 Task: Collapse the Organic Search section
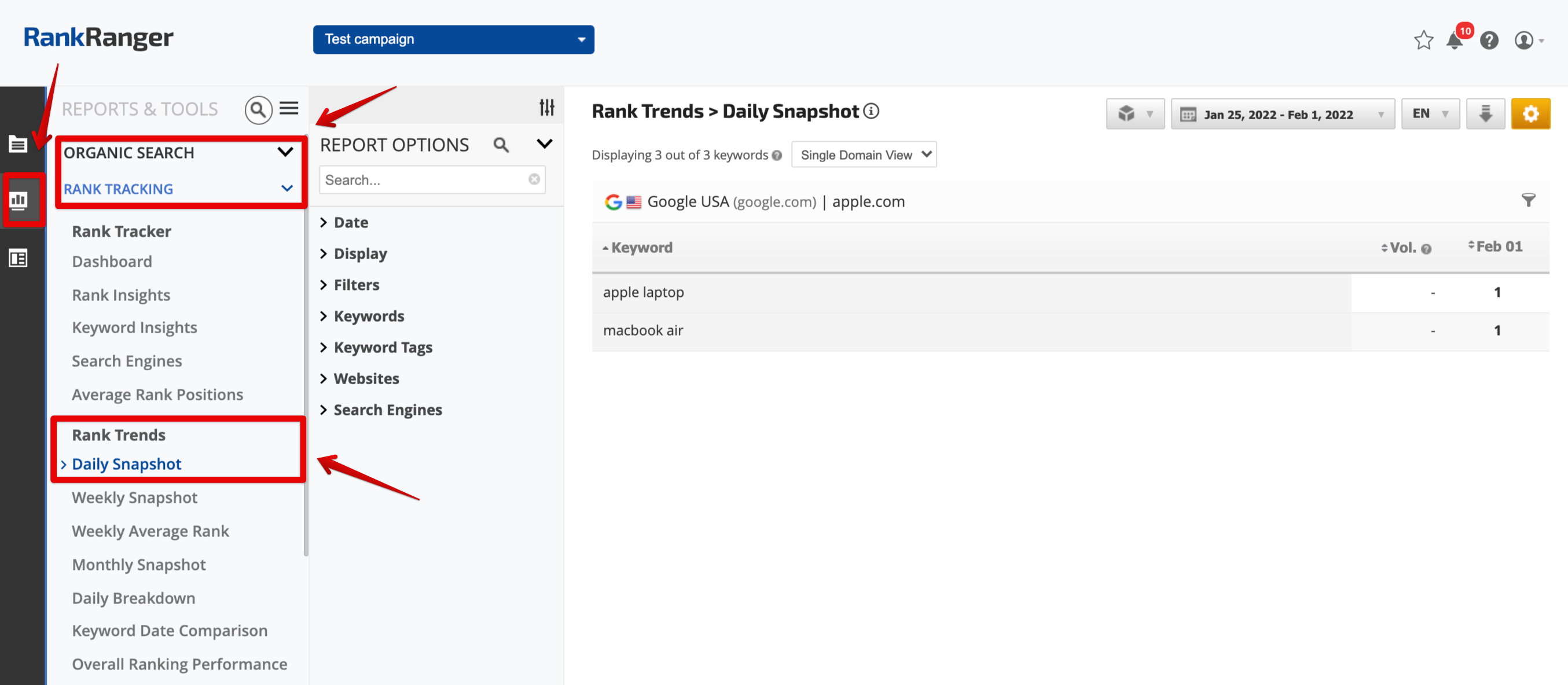point(285,152)
